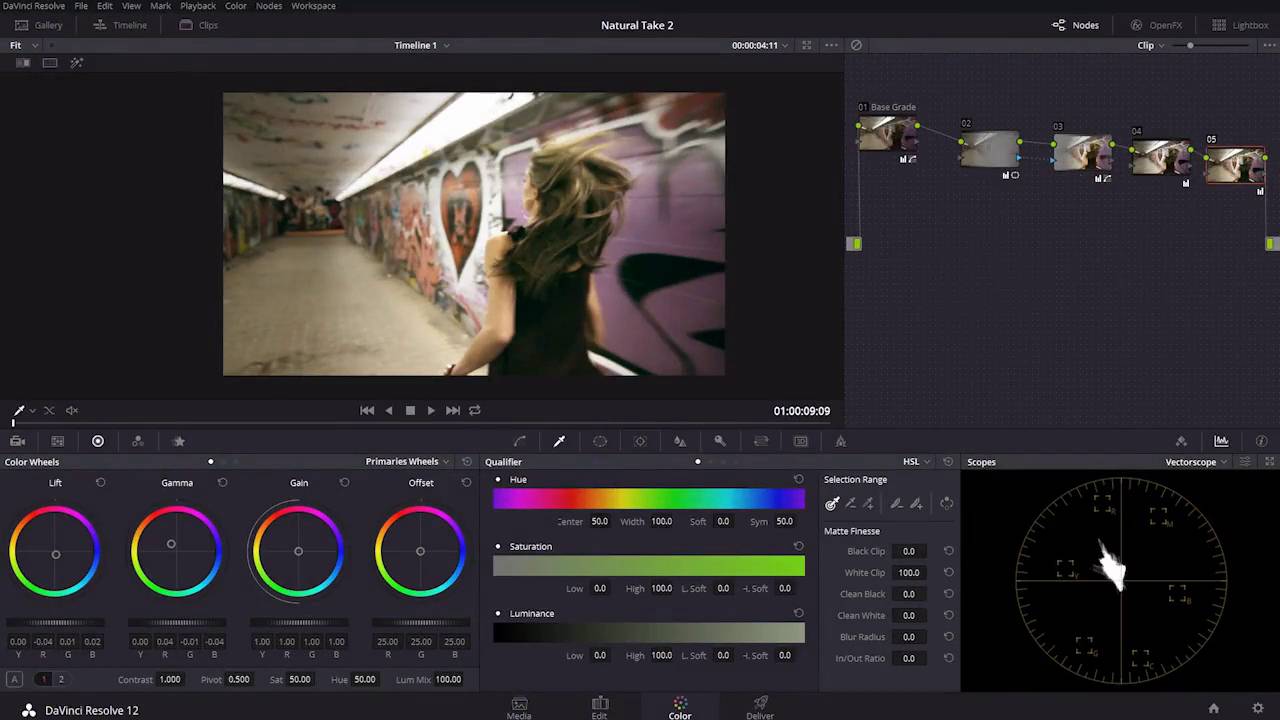The height and width of the screenshot is (720, 1280).
Task: Toggle the Saturation qualifier on or off
Action: pyautogui.click(x=498, y=547)
